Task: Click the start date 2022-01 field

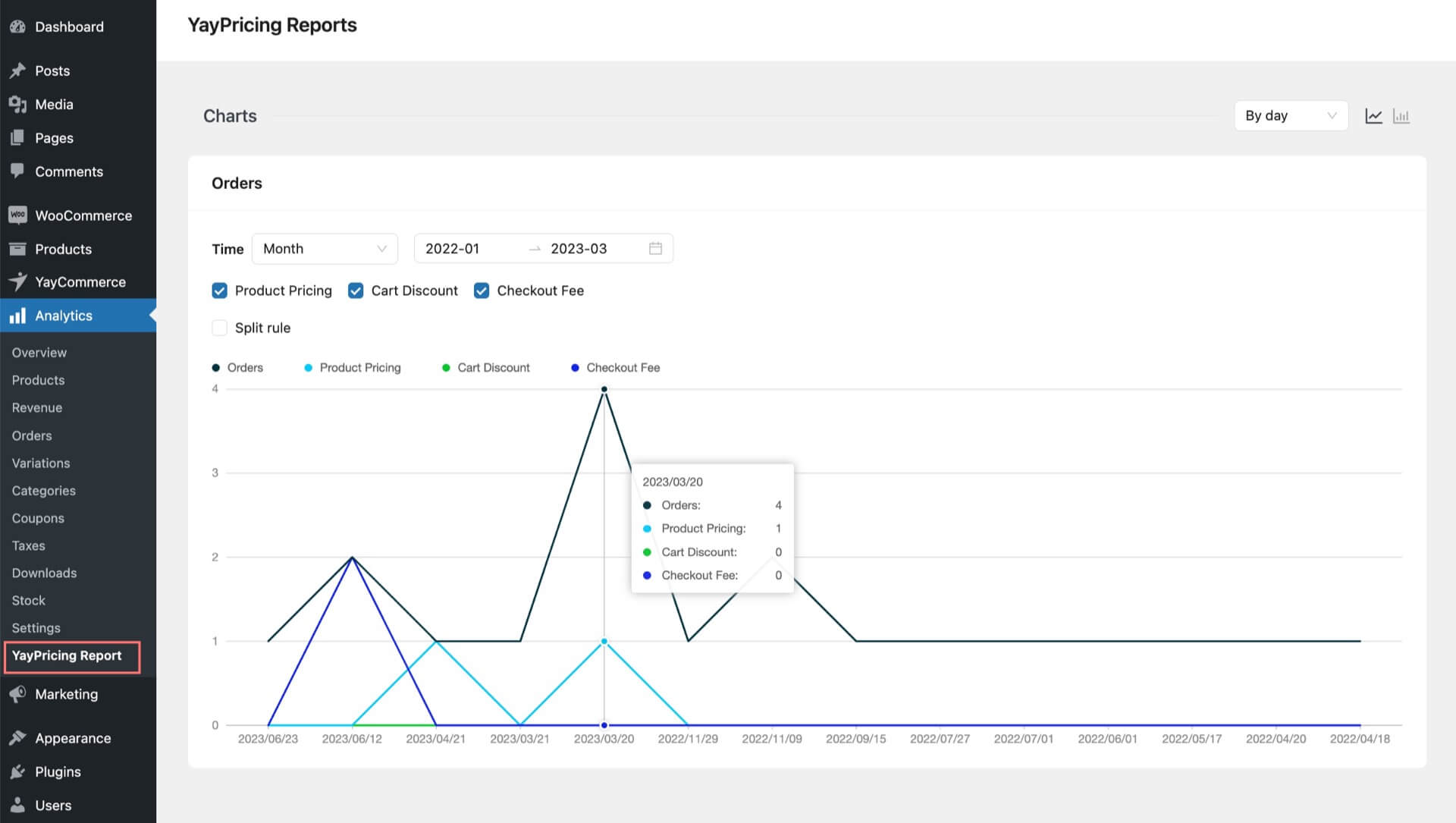Action: tap(453, 249)
